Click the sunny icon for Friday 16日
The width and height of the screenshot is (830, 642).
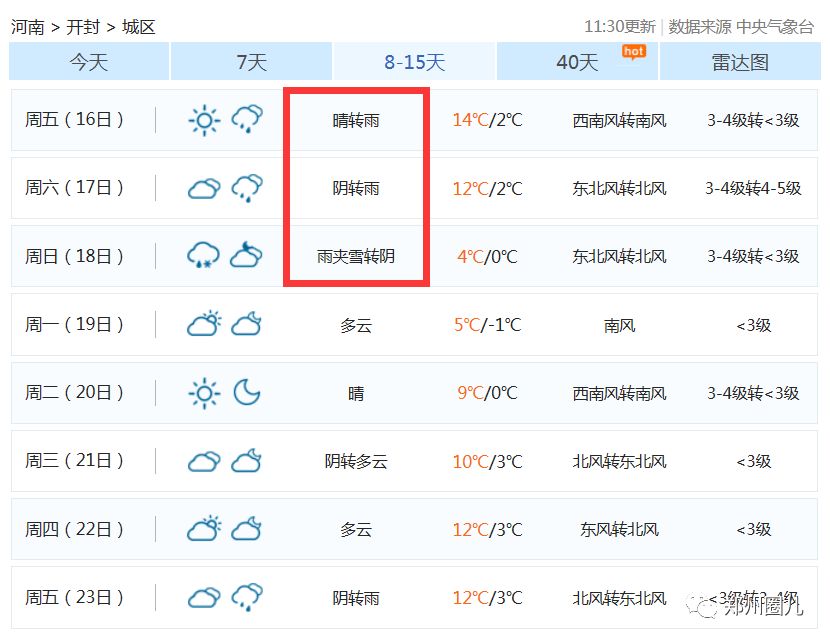(204, 121)
